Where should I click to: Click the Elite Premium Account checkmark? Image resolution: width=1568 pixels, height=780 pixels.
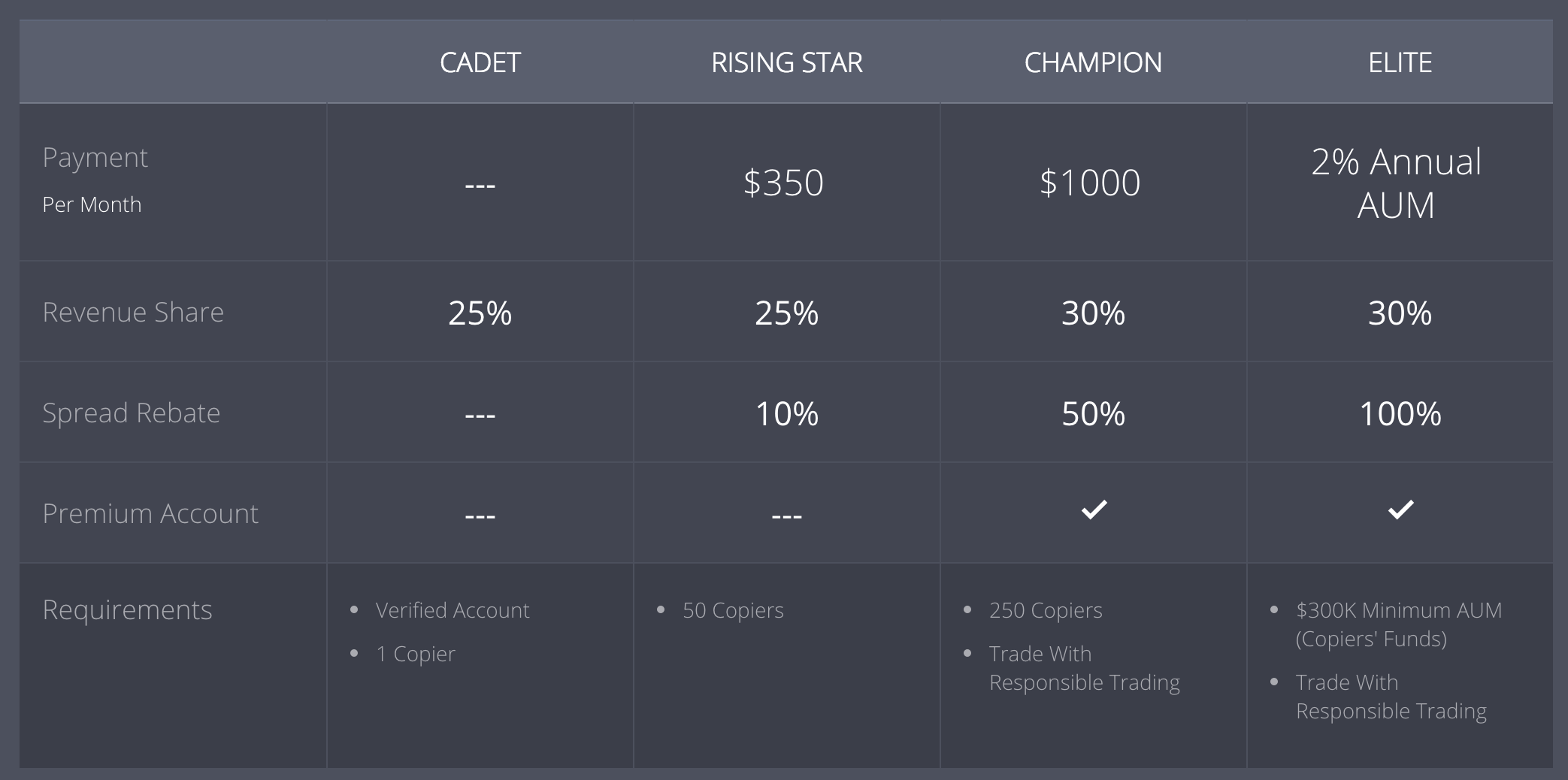click(1400, 509)
